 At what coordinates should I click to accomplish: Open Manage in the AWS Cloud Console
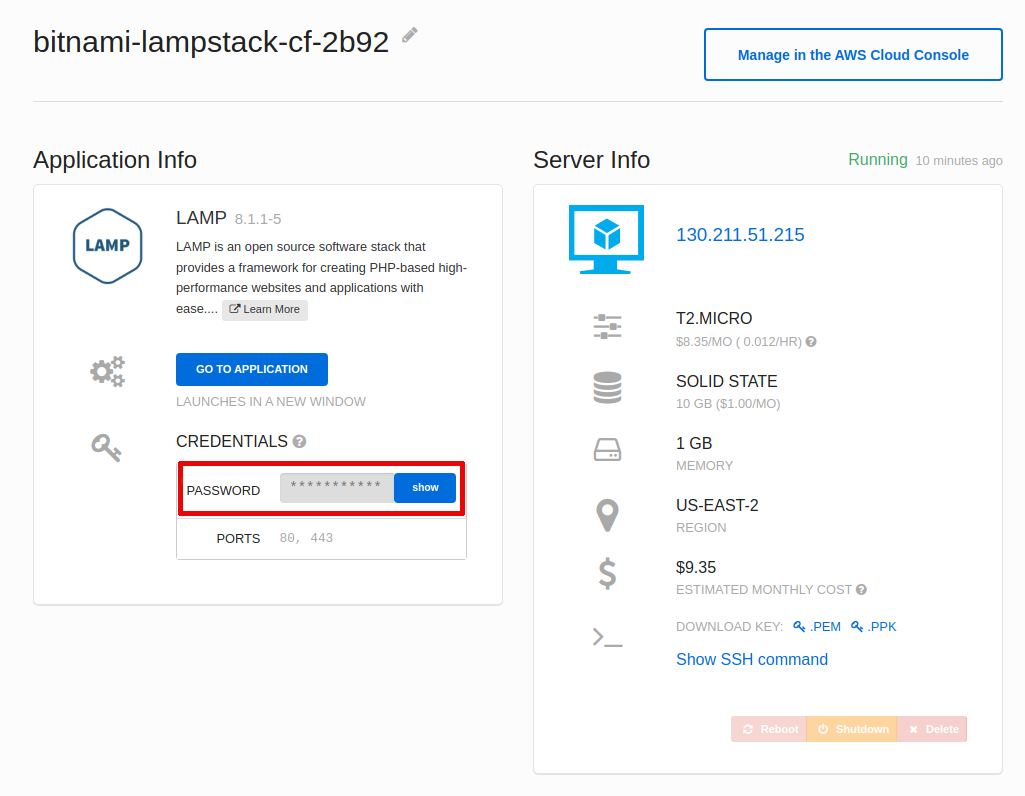coord(853,55)
